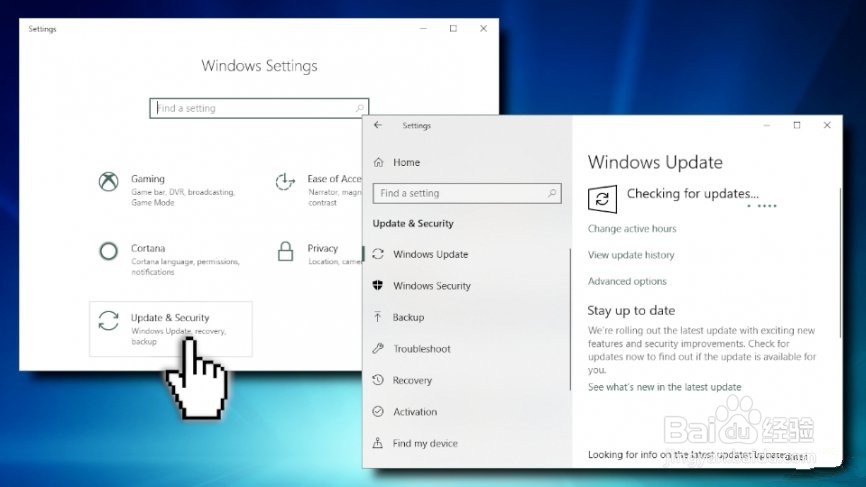This screenshot has width=866, height=487.
Task: Maximize the back Windows Settings window
Action: (x=453, y=29)
